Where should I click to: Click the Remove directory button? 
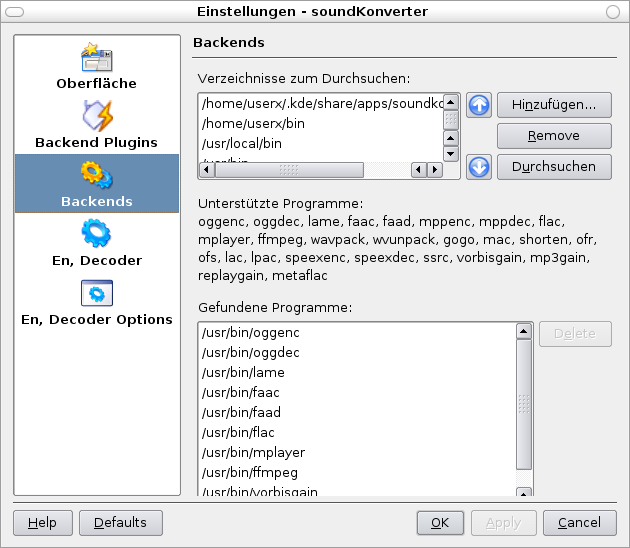click(554, 136)
